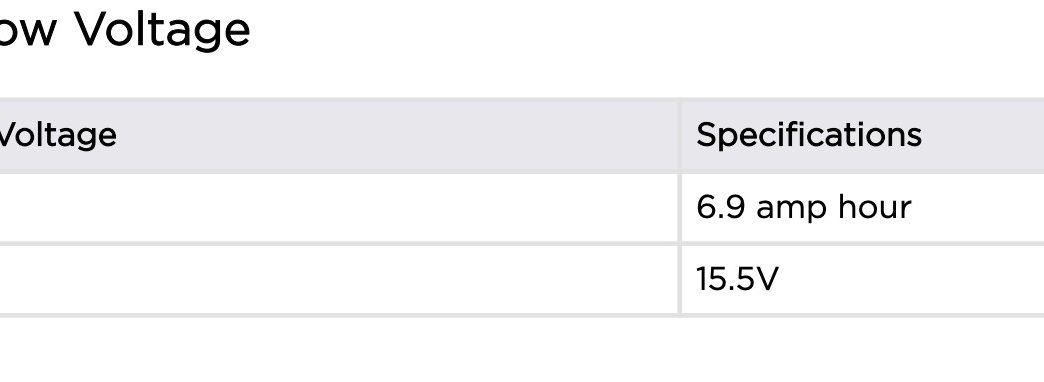Click blank space between heading and table
Screen dimensions: 1044x382
(x=522, y=75)
